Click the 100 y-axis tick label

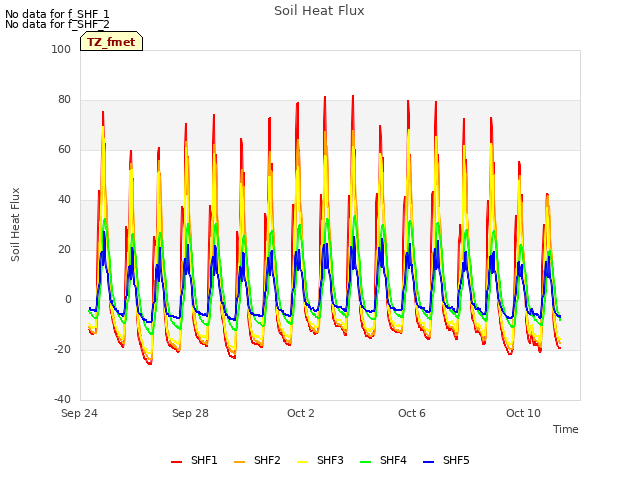(x=61, y=49)
